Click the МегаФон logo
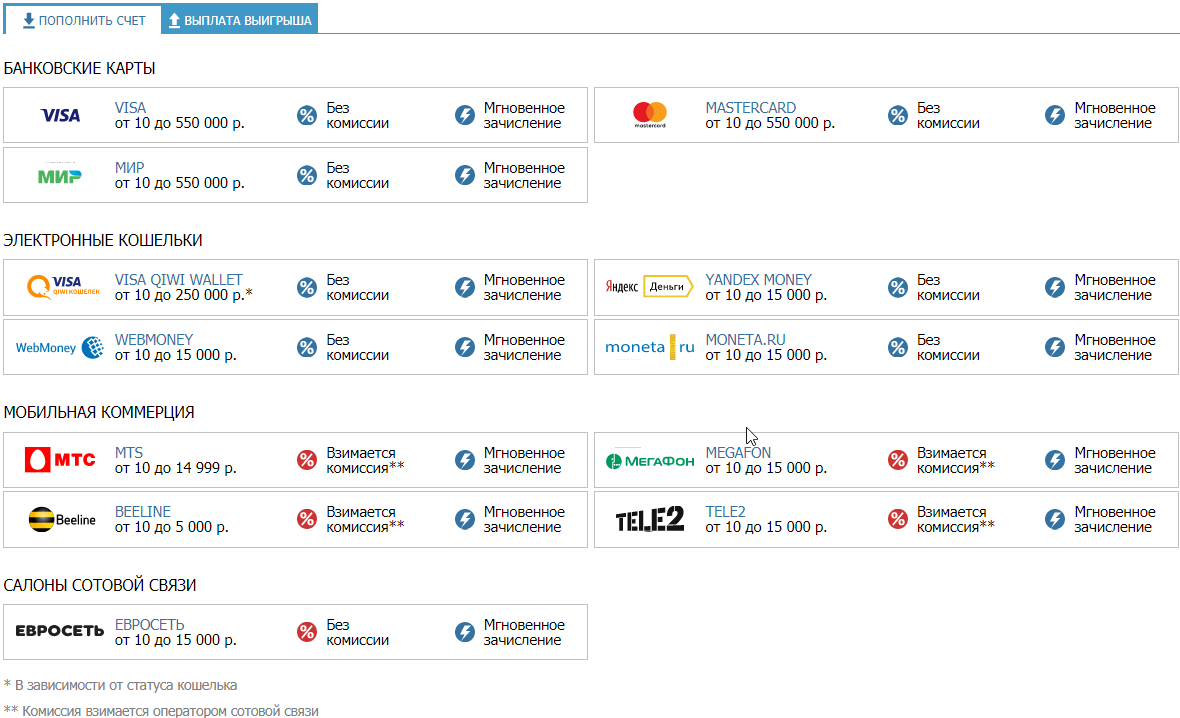The height and width of the screenshot is (718, 1180). tap(649, 461)
